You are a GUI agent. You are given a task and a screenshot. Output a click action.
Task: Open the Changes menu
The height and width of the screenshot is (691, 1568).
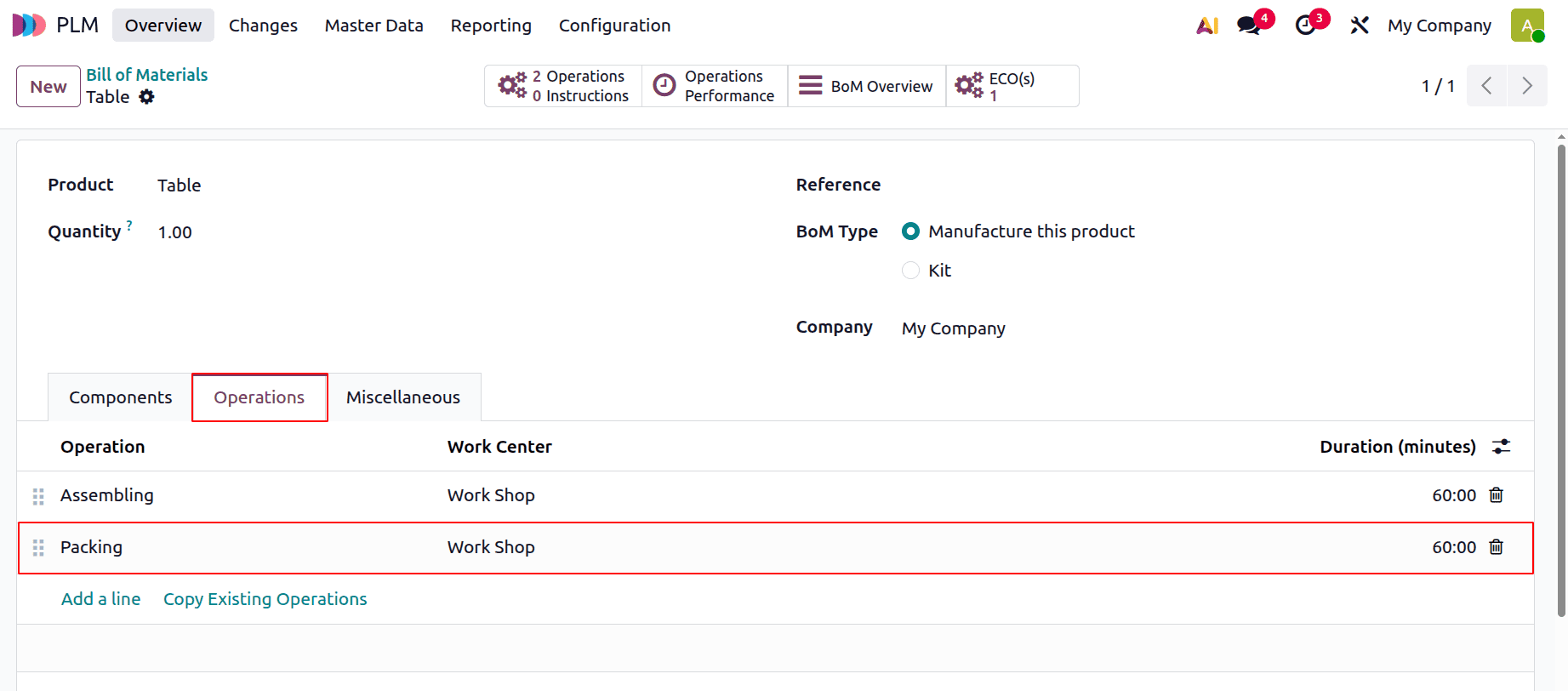[263, 26]
